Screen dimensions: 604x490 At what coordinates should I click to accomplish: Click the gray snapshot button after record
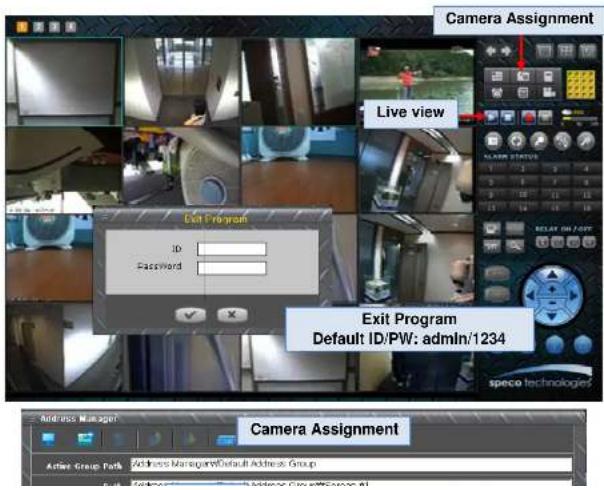pos(545,117)
